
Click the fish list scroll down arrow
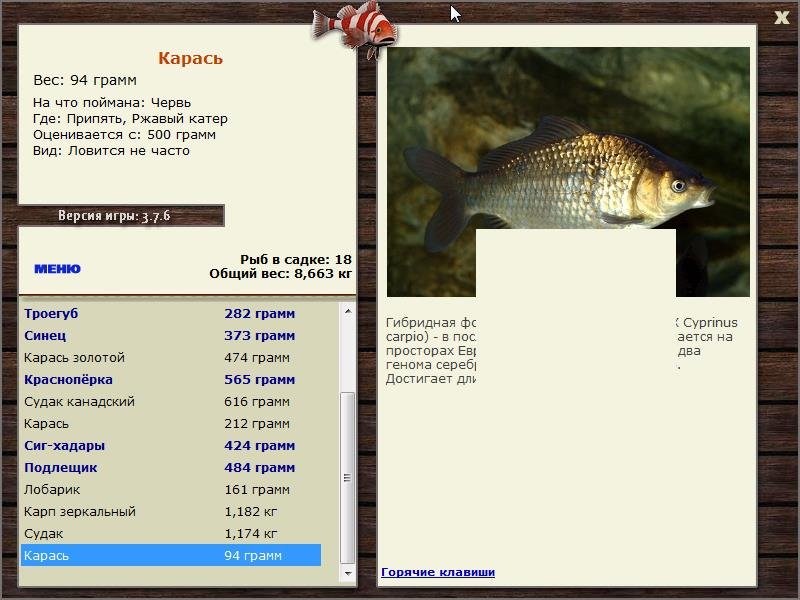[x=347, y=573]
